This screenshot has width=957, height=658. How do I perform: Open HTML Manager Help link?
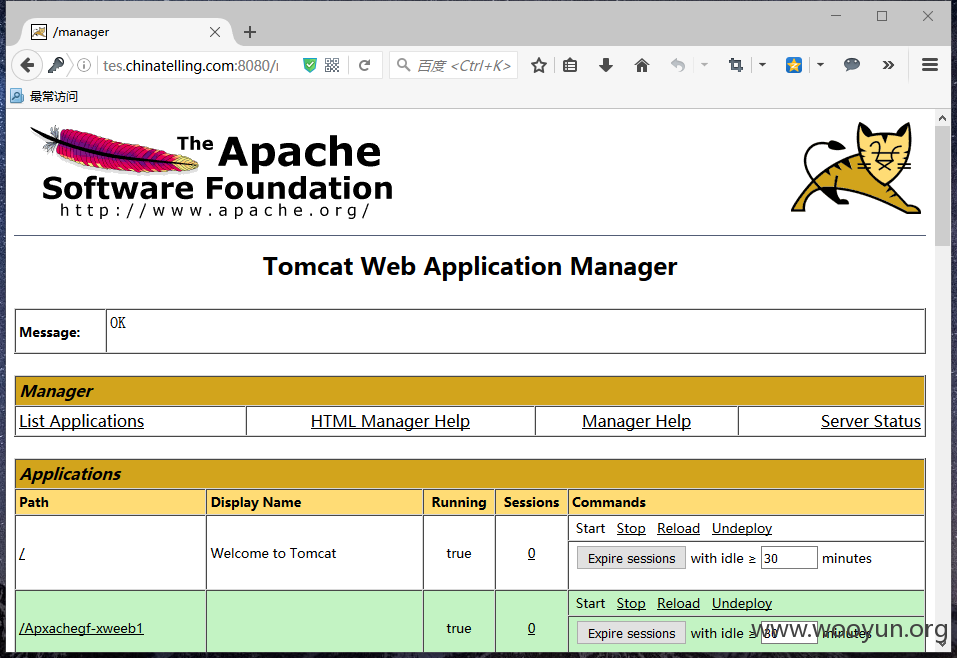(390, 421)
